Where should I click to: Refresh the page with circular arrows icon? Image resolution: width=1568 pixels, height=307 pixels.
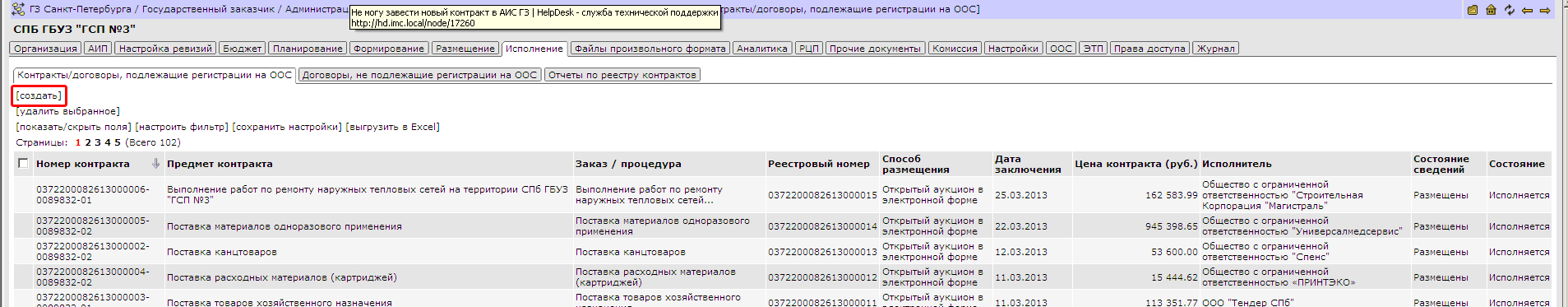tap(1510, 10)
